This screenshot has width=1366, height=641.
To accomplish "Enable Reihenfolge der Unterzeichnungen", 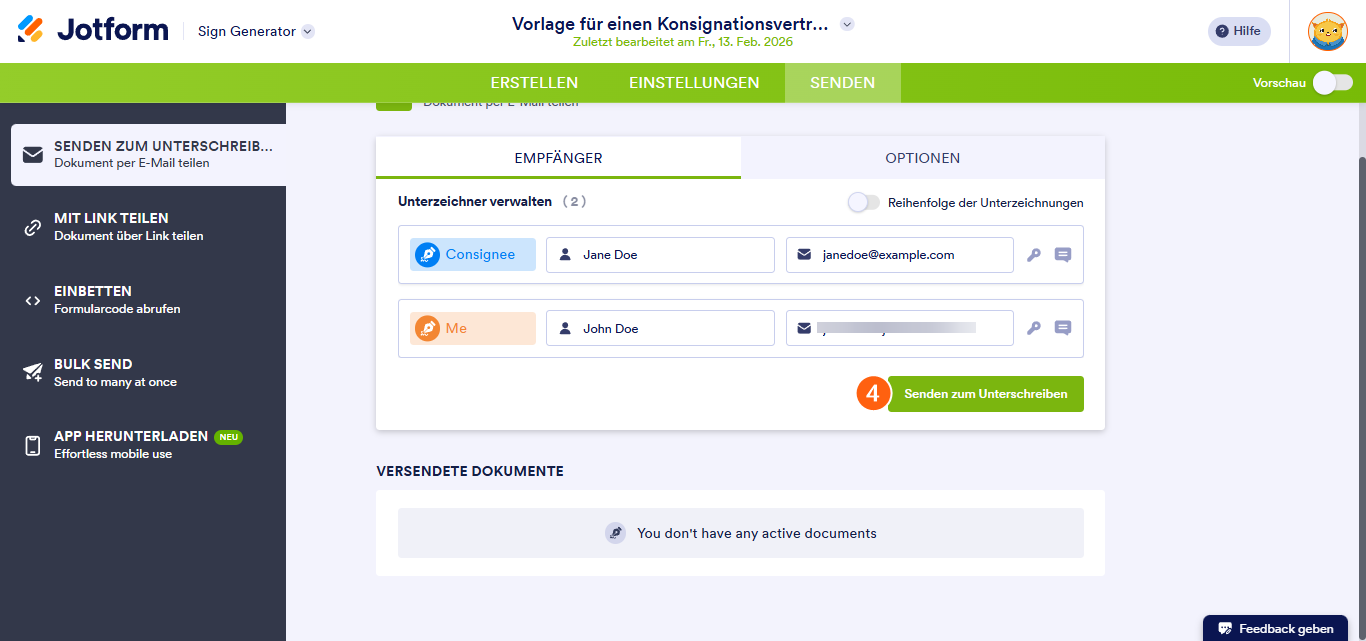I will click(x=863, y=202).
